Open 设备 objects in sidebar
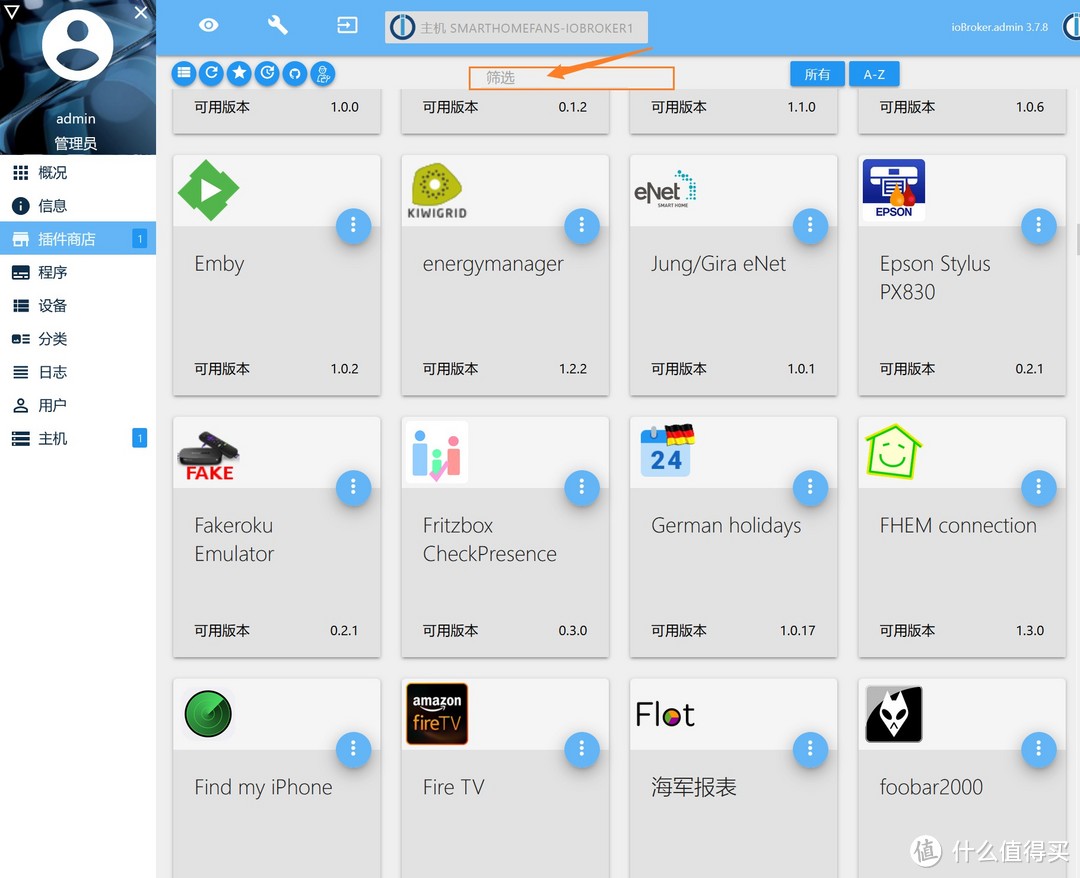This screenshot has height=878, width=1080. click(x=78, y=305)
